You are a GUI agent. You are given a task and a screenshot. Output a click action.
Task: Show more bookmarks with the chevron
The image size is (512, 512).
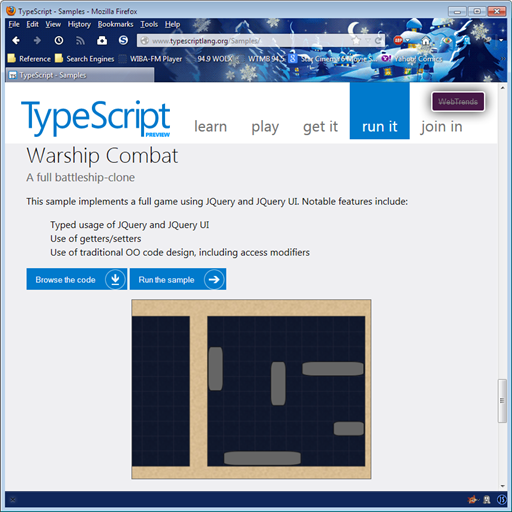[503, 59]
